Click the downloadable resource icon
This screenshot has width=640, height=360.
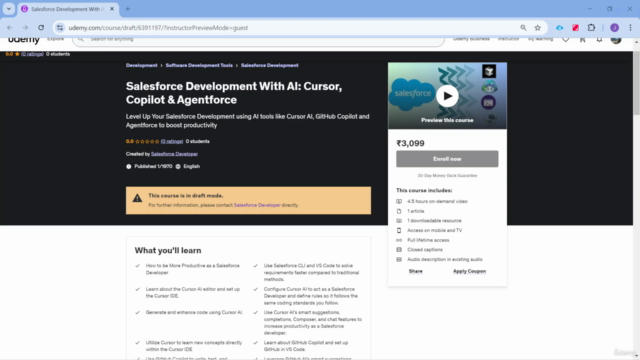click(x=399, y=221)
